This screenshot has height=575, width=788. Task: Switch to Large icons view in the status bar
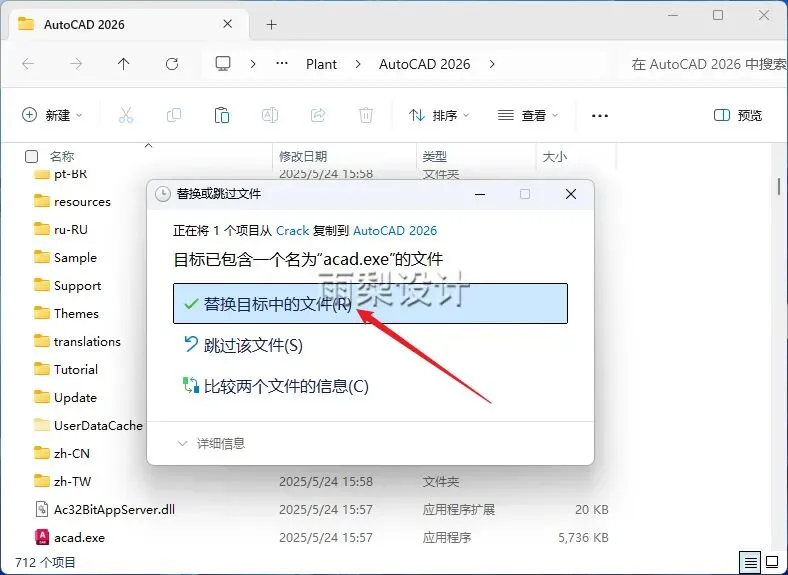coord(772,561)
